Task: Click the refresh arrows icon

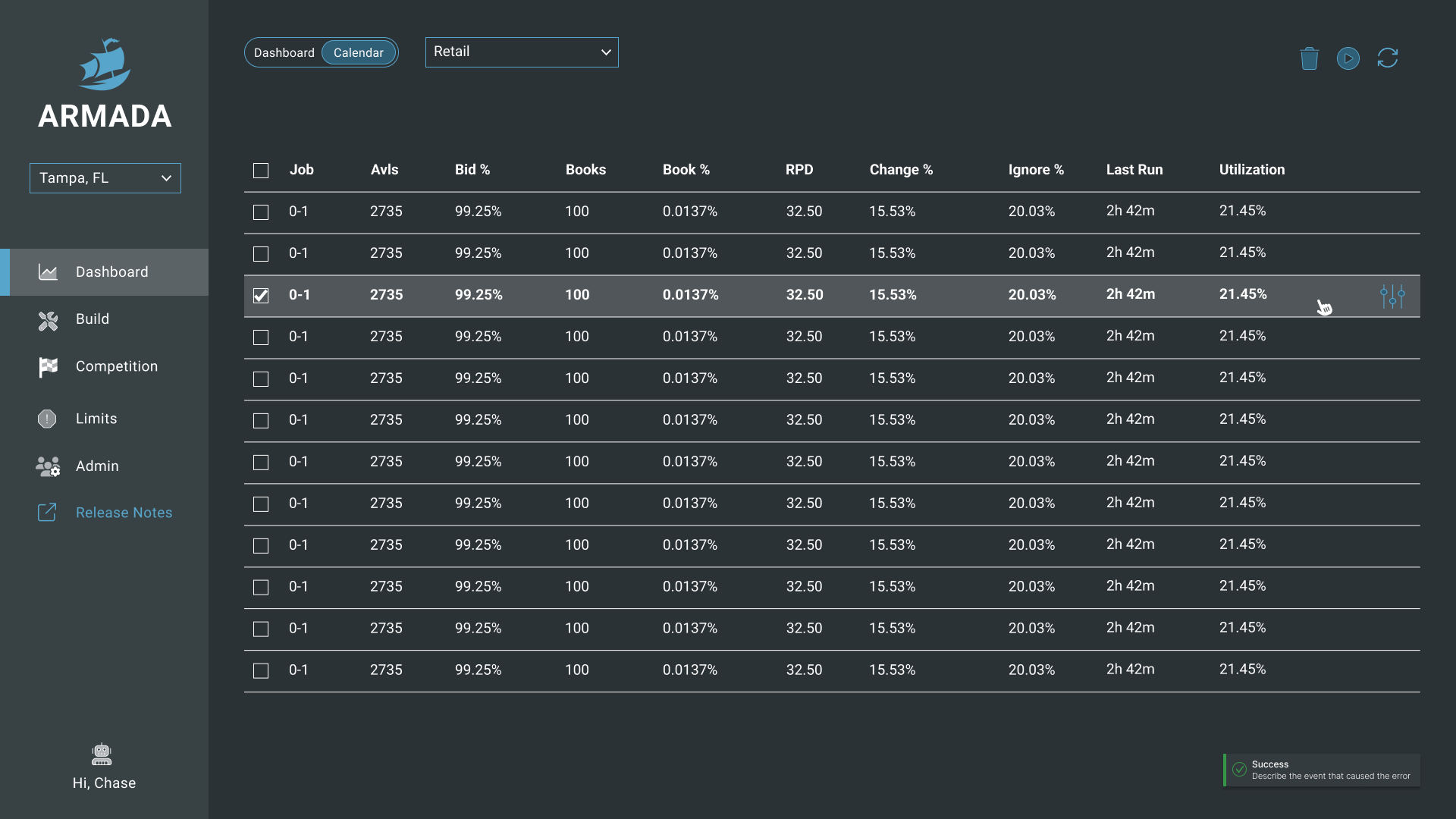Action: pos(1387,58)
